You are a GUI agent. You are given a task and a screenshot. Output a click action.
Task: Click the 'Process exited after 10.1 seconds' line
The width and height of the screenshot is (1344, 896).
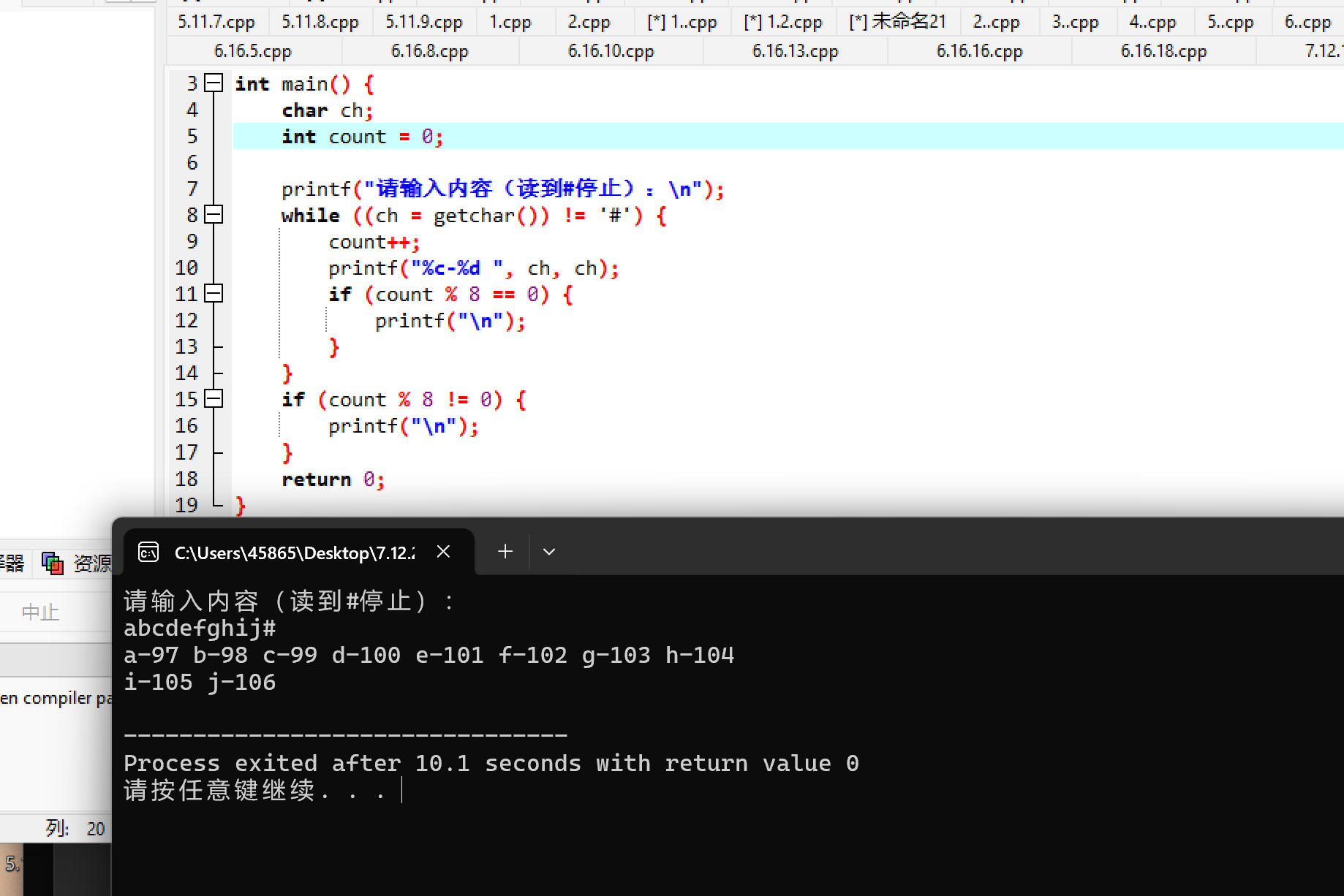pyautogui.click(x=491, y=764)
